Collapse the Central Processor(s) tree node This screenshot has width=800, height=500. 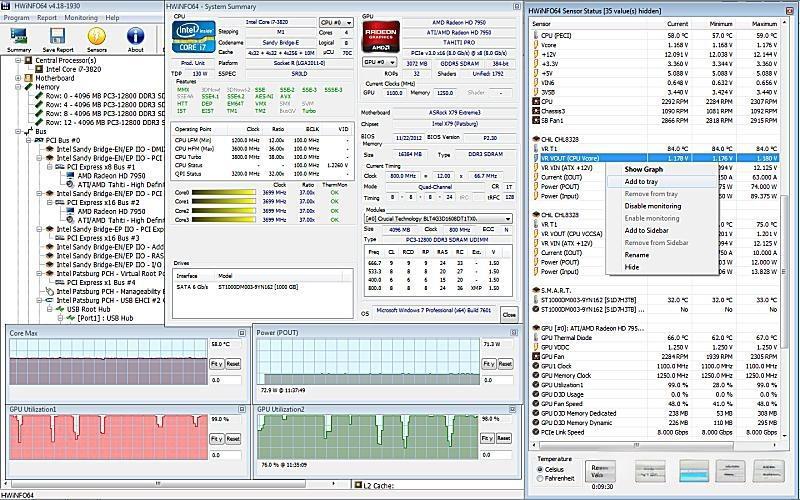pos(18,60)
